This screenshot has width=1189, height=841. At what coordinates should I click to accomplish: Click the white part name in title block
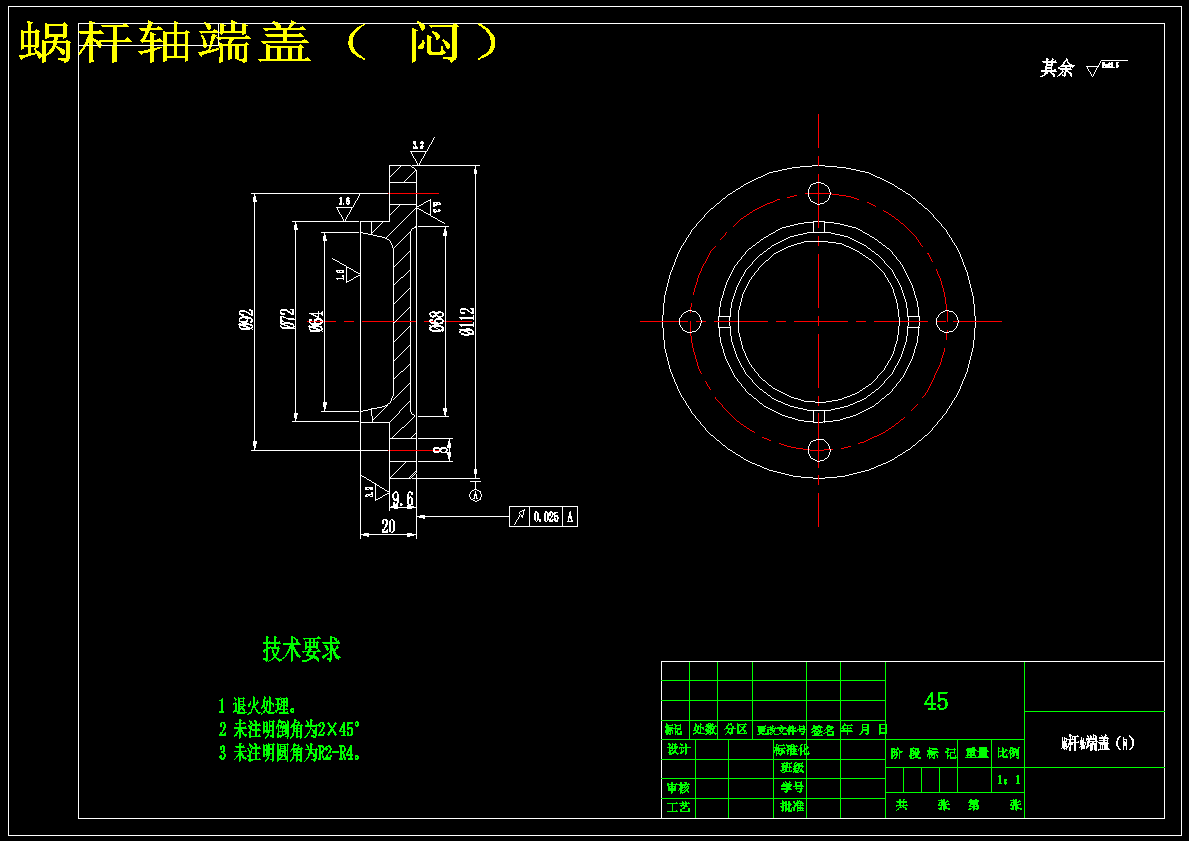[x=1097, y=743]
